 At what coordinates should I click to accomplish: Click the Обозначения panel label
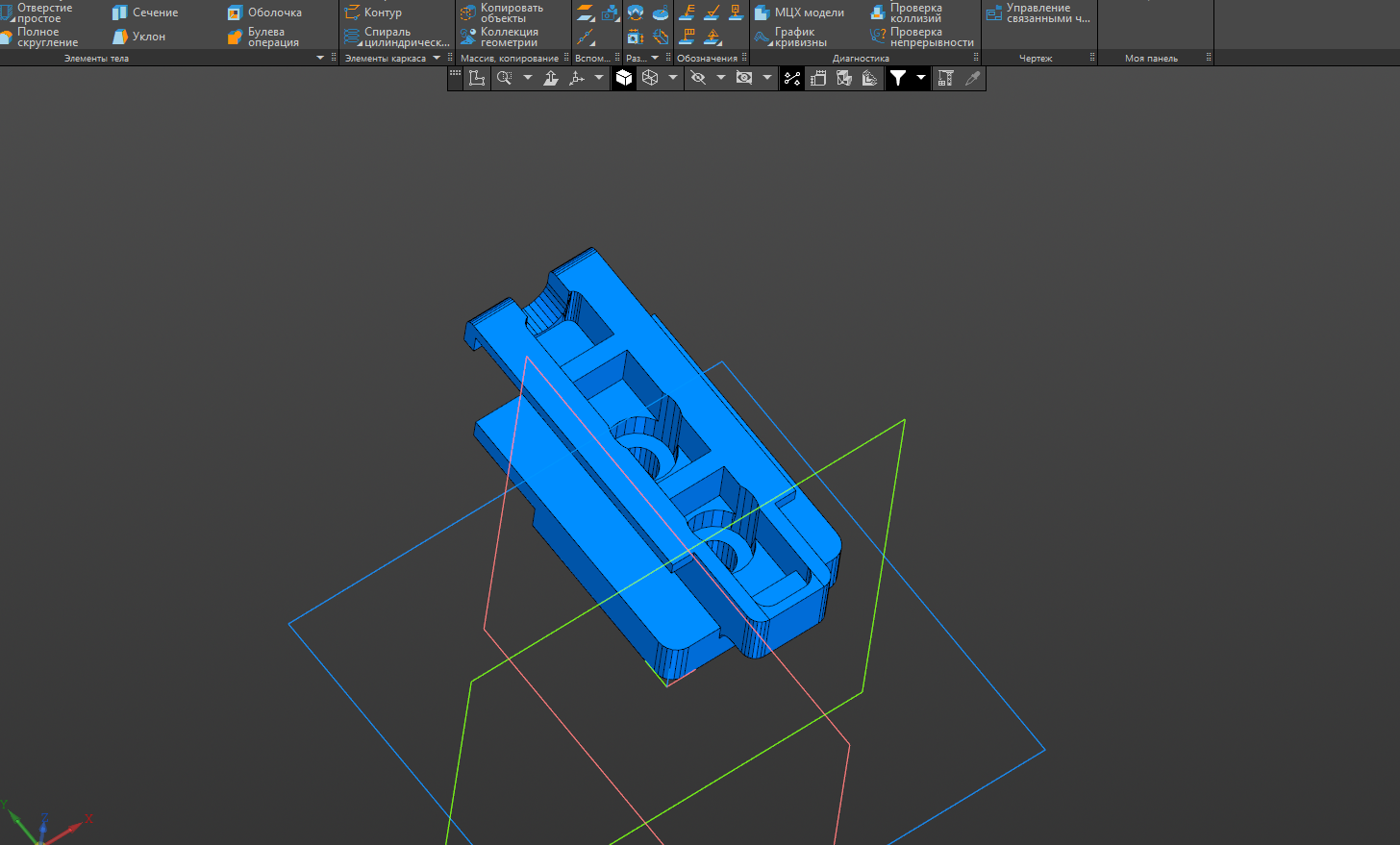(707, 58)
